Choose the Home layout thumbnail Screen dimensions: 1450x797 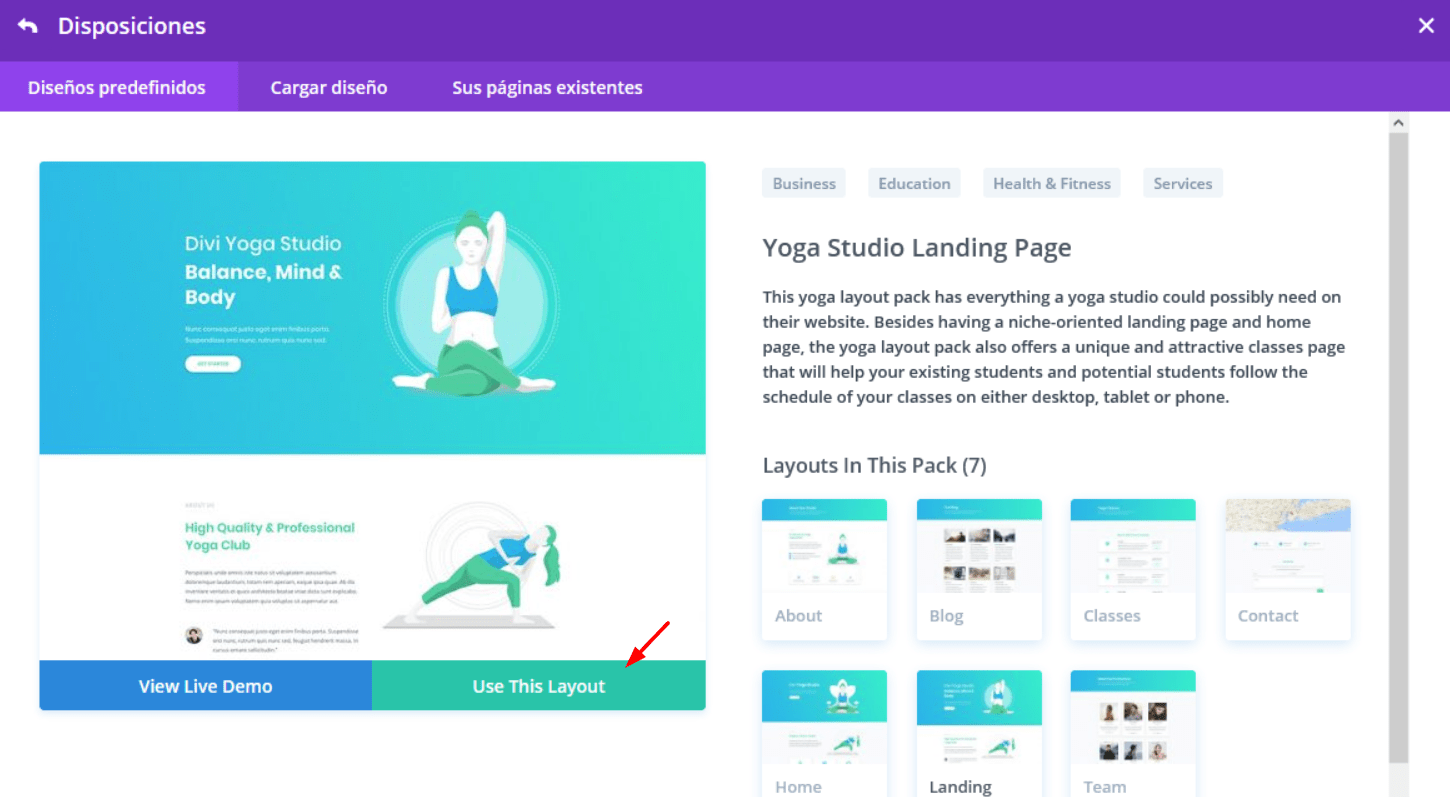click(x=824, y=733)
